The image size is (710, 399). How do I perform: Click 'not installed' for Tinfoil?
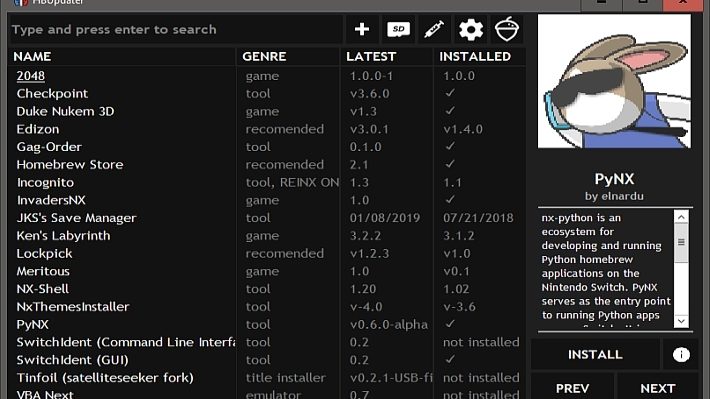click(481, 377)
